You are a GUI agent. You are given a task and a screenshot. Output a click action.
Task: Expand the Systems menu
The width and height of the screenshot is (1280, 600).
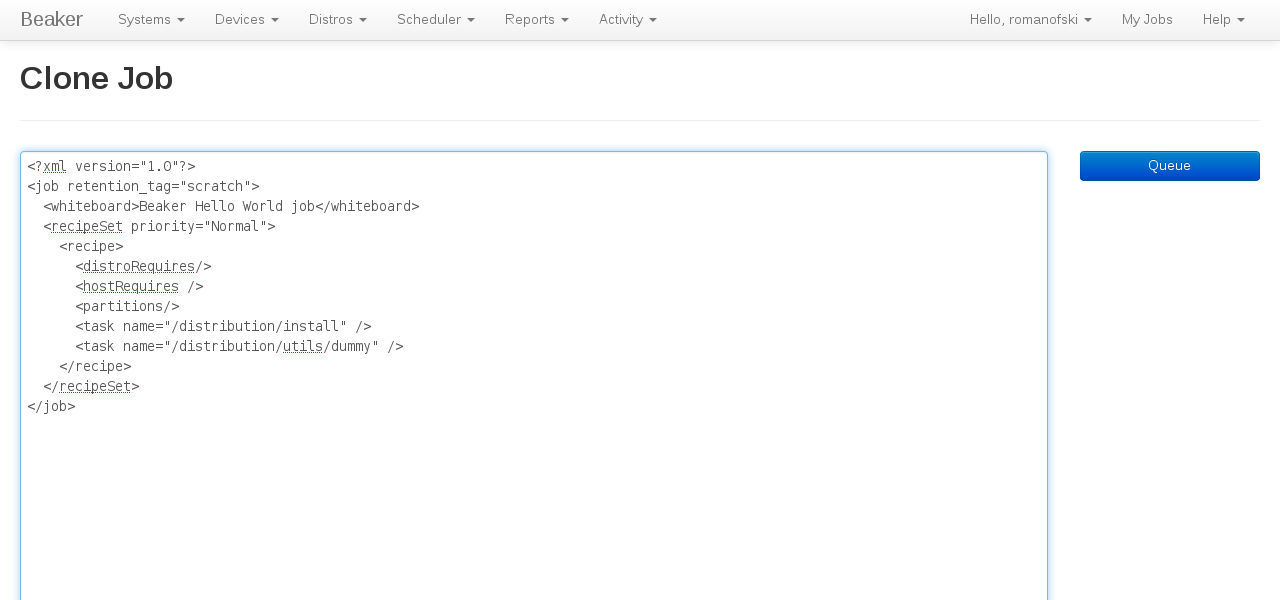pos(151,19)
